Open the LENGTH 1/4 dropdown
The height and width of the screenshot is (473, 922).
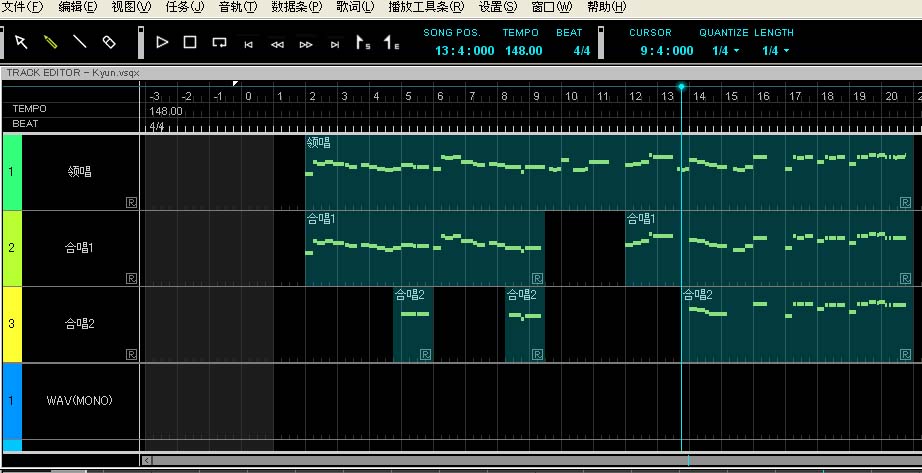[x=776, y=51]
